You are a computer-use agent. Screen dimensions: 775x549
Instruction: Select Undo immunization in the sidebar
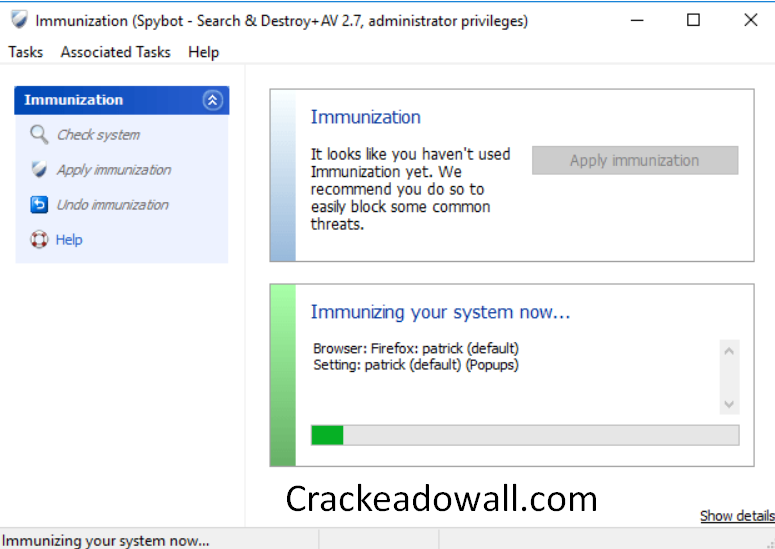(x=112, y=205)
